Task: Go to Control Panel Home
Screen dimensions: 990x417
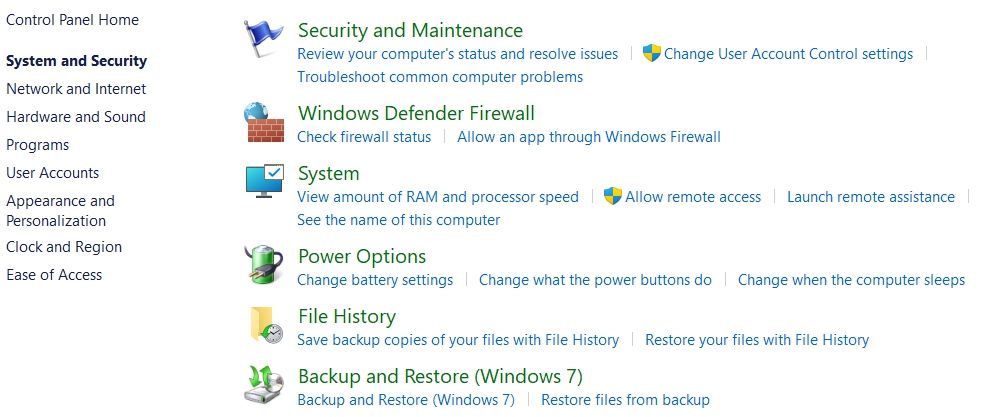Action: point(73,20)
